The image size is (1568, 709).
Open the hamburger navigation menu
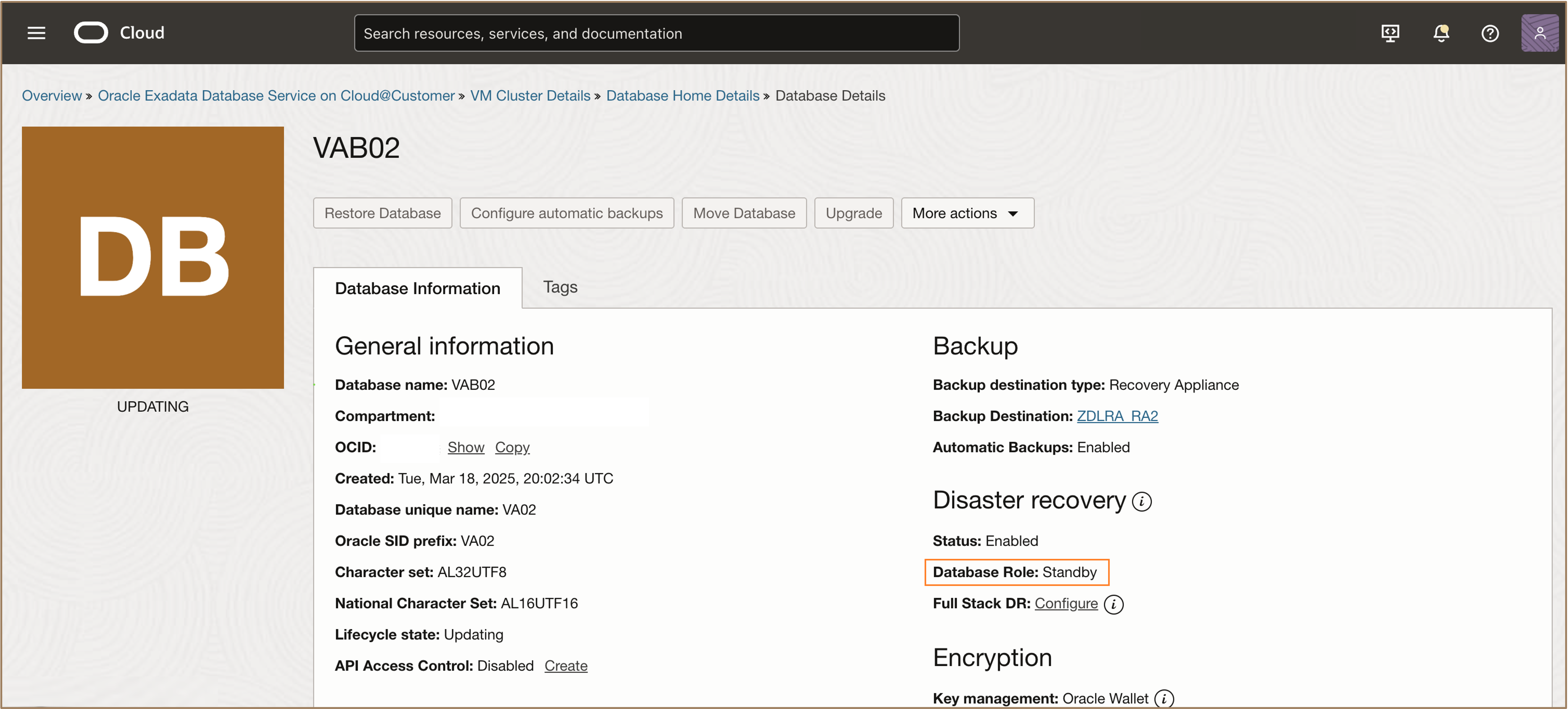pyautogui.click(x=37, y=33)
